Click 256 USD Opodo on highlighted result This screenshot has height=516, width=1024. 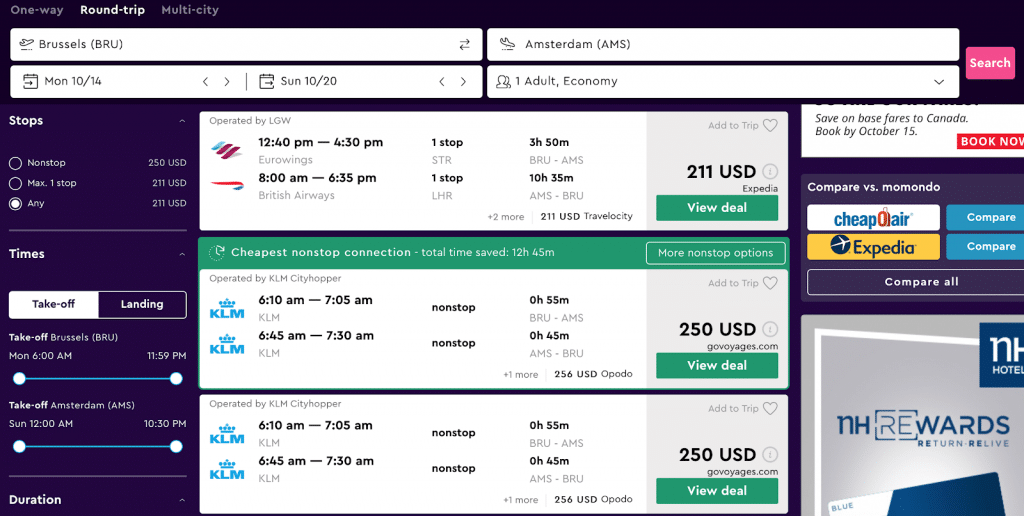click(593, 374)
